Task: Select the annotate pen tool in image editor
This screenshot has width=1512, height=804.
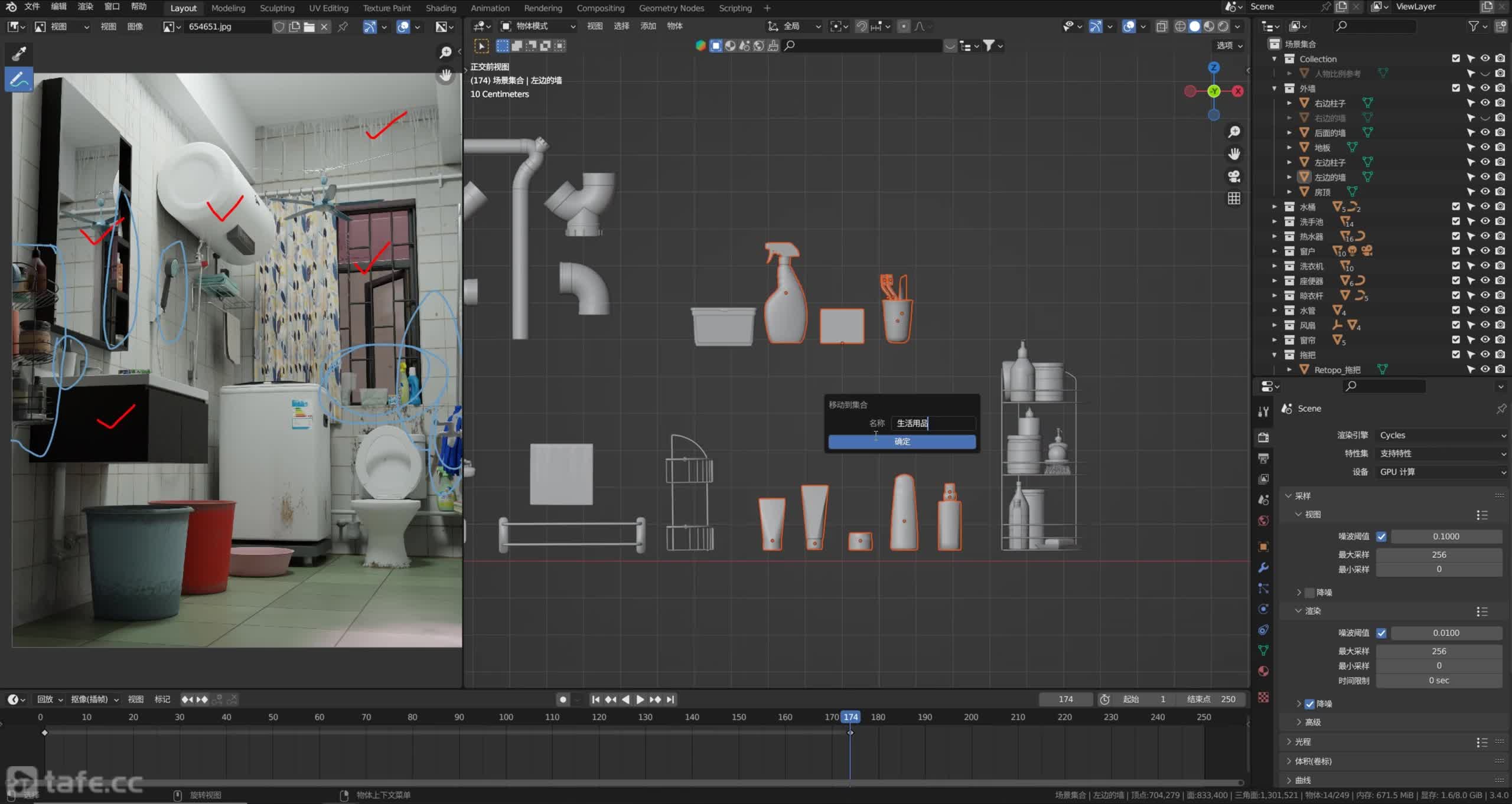Action: 19,79
